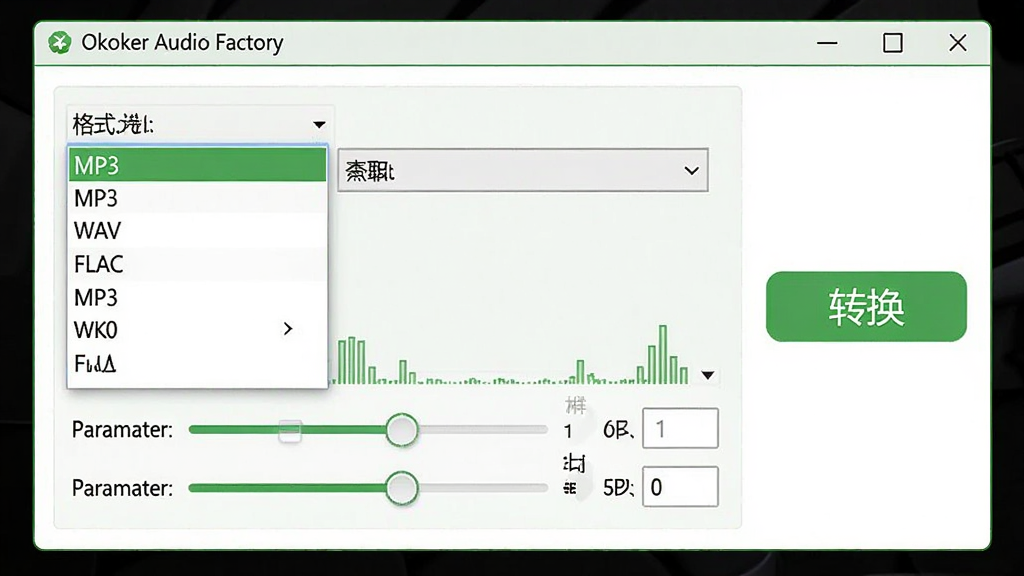Click the black triangle beside the spectrum
The image size is (1024, 576).
pyautogui.click(x=707, y=375)
